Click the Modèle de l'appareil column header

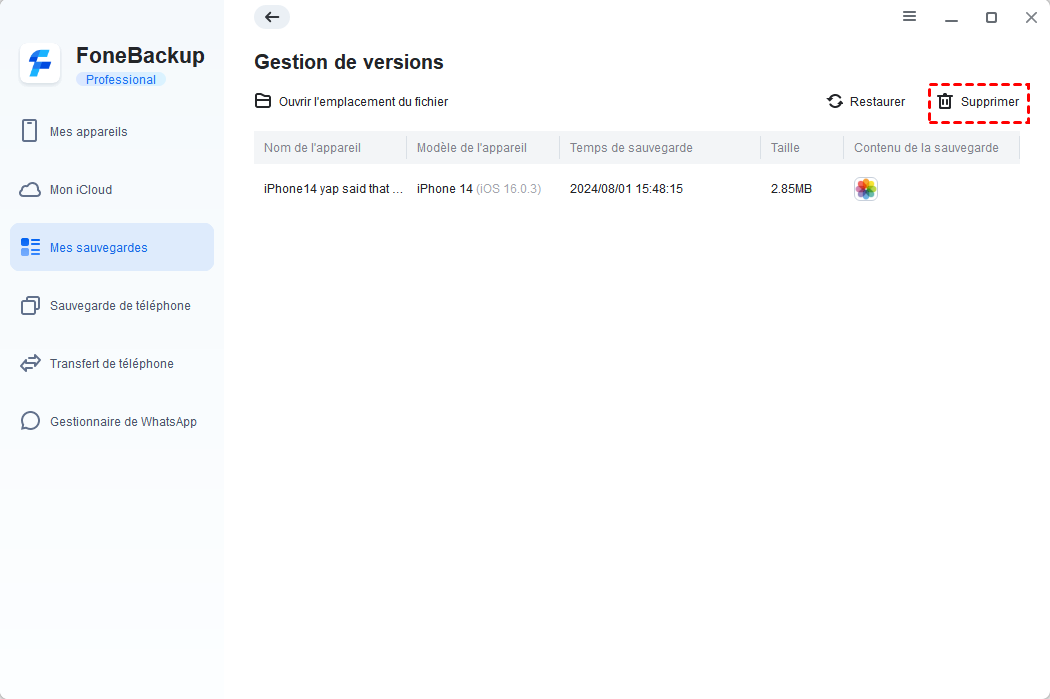(471, 148)
